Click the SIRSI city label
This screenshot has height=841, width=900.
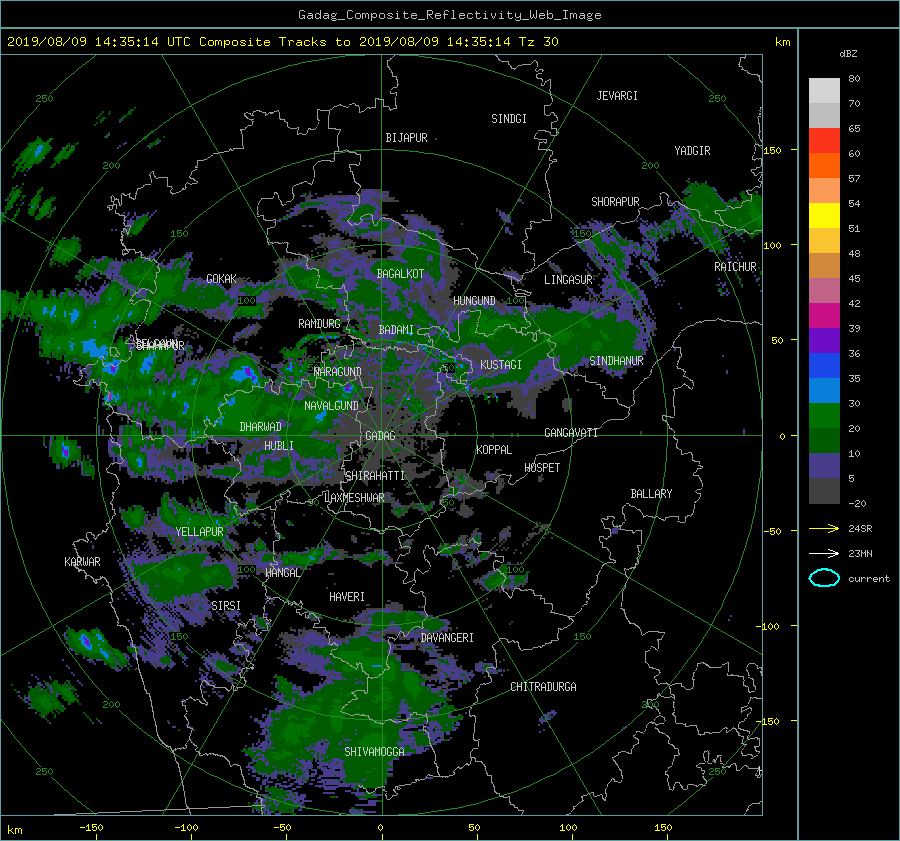(226, 606)
